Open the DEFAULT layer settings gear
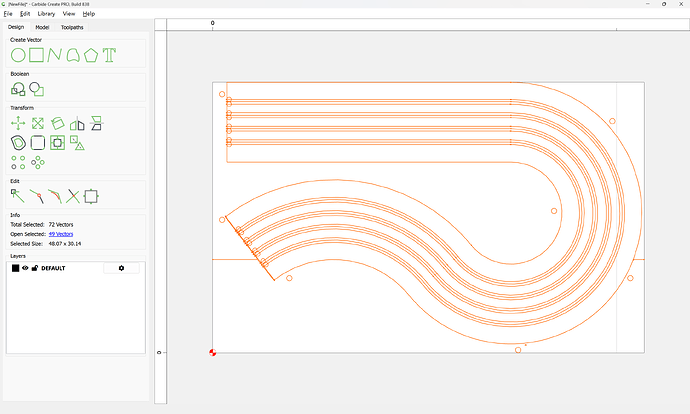Image resolution: width=690 pixels, height=414 pixels. (x=122, y=268)
